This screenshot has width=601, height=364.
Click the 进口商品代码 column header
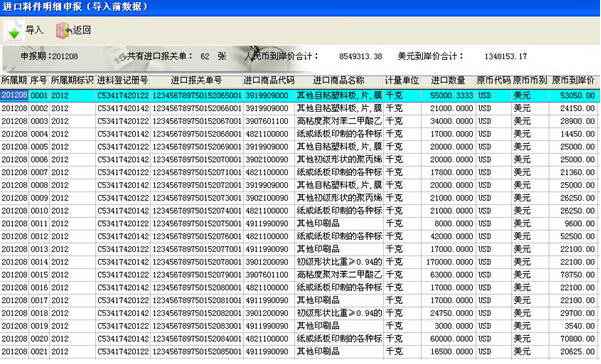[x=269, y=80]
